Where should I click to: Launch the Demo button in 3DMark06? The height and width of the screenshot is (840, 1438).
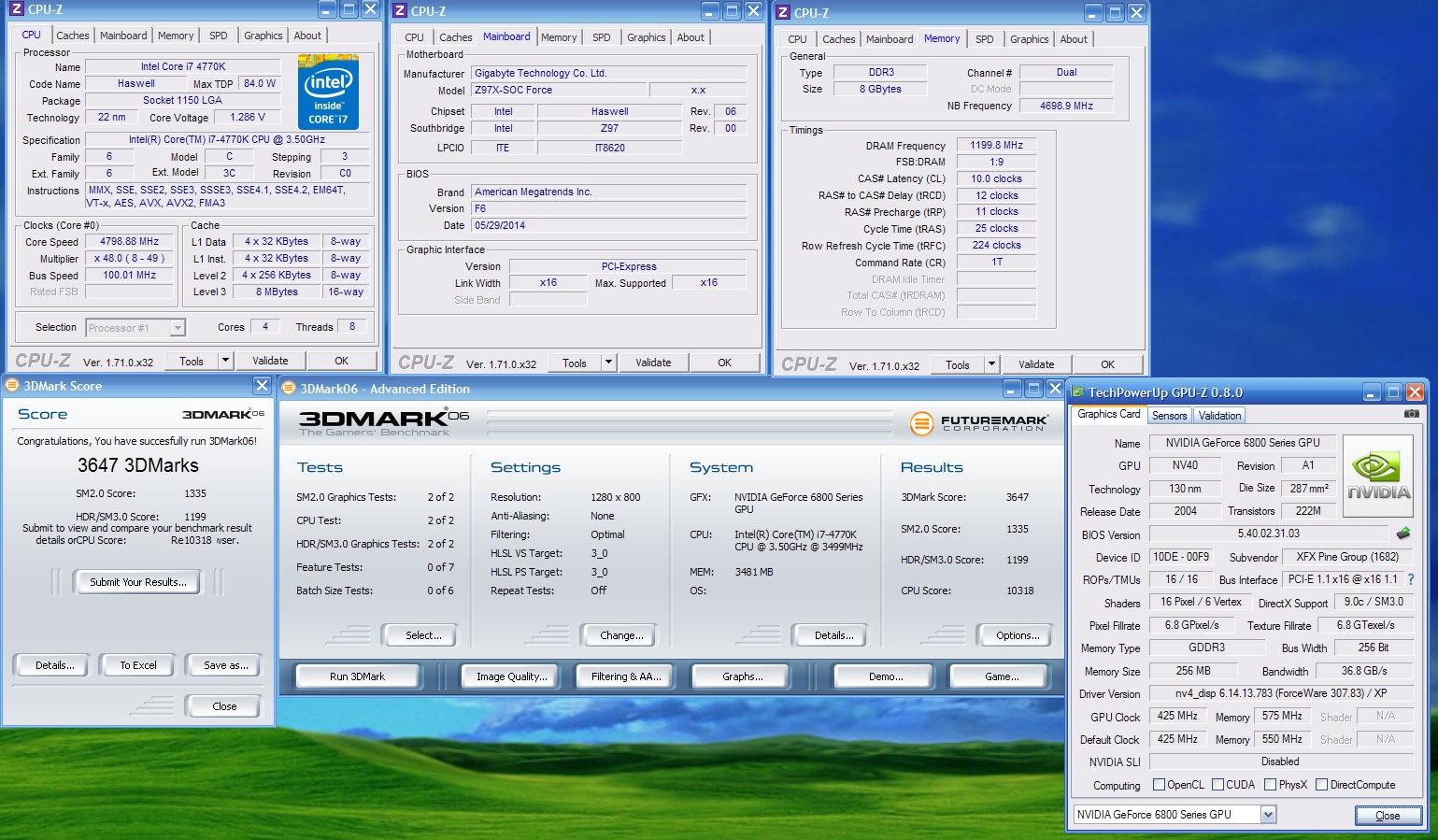pyautogui.click(x=886, y=676)
